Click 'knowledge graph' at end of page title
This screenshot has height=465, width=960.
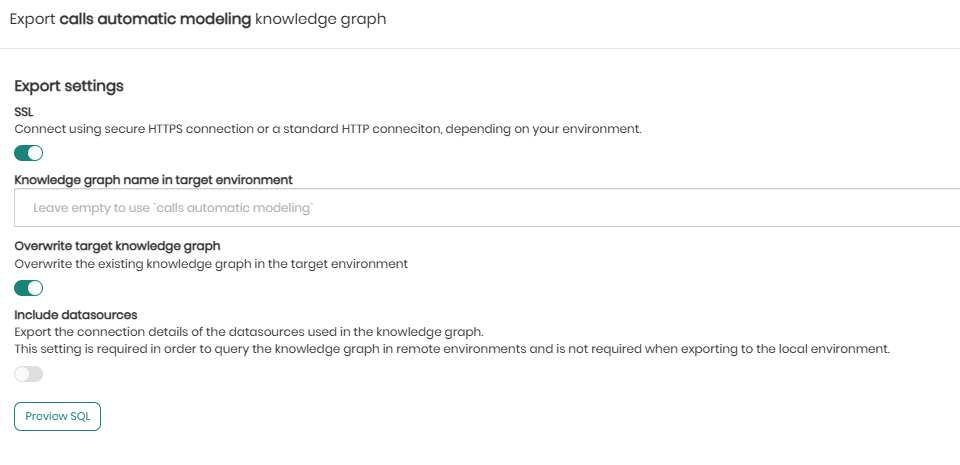pyautogui.click(x=320, y=19)
